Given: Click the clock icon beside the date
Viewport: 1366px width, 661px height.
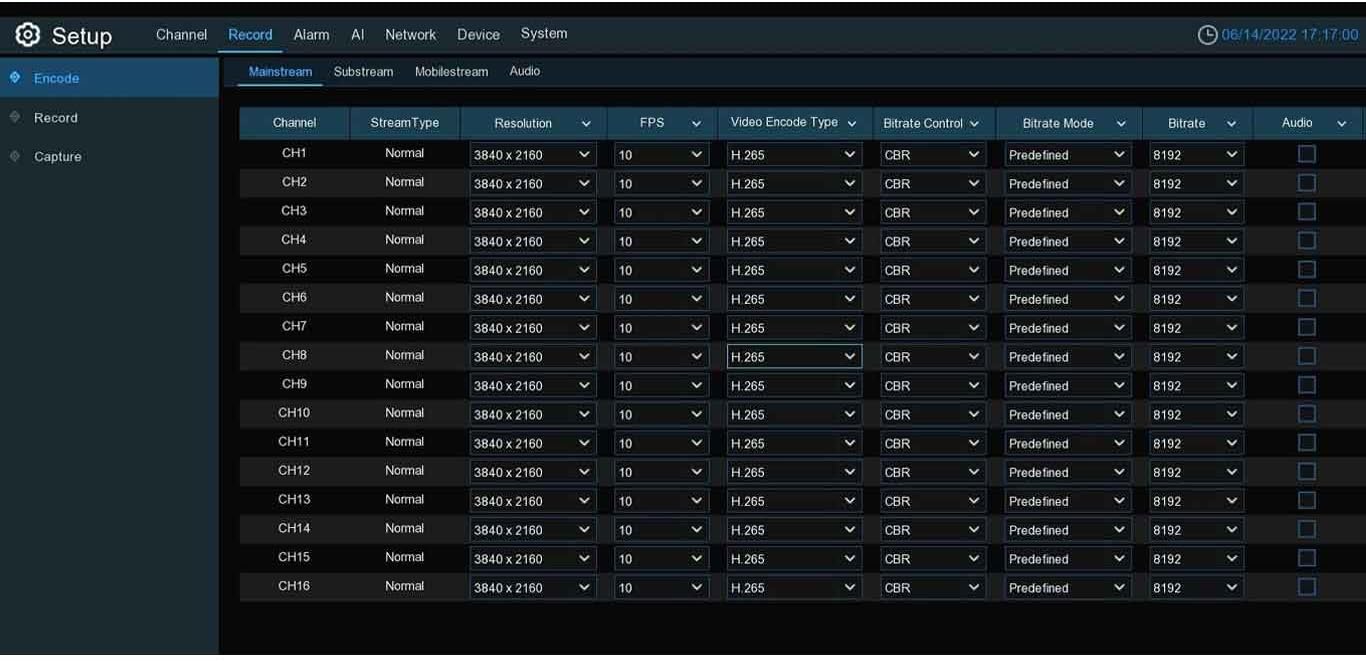Looking at the screenshot, I should 1207,35.
